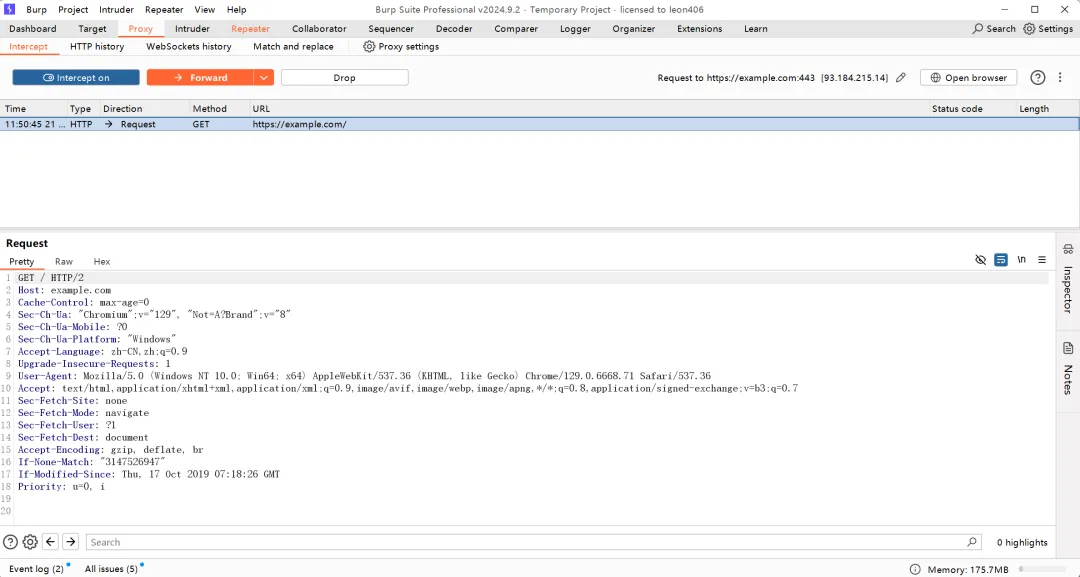Click the pencil icon to edit request target

[x=901, y=78]
